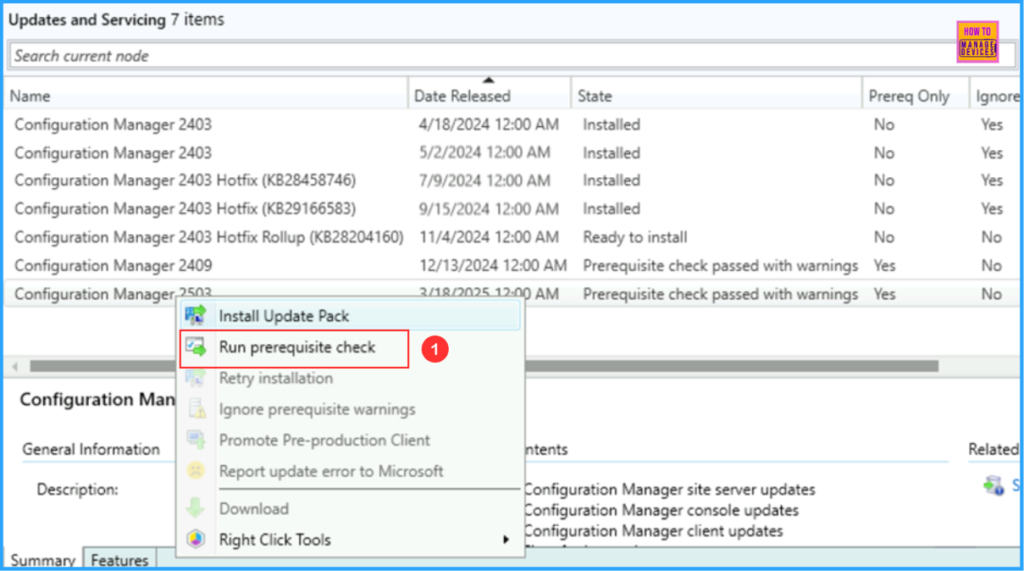The height and width of the screenshot is (571, 1024).
Task: Click Configuration Manager console updates text
Action: pyautogui.click(x=661, y=510)
